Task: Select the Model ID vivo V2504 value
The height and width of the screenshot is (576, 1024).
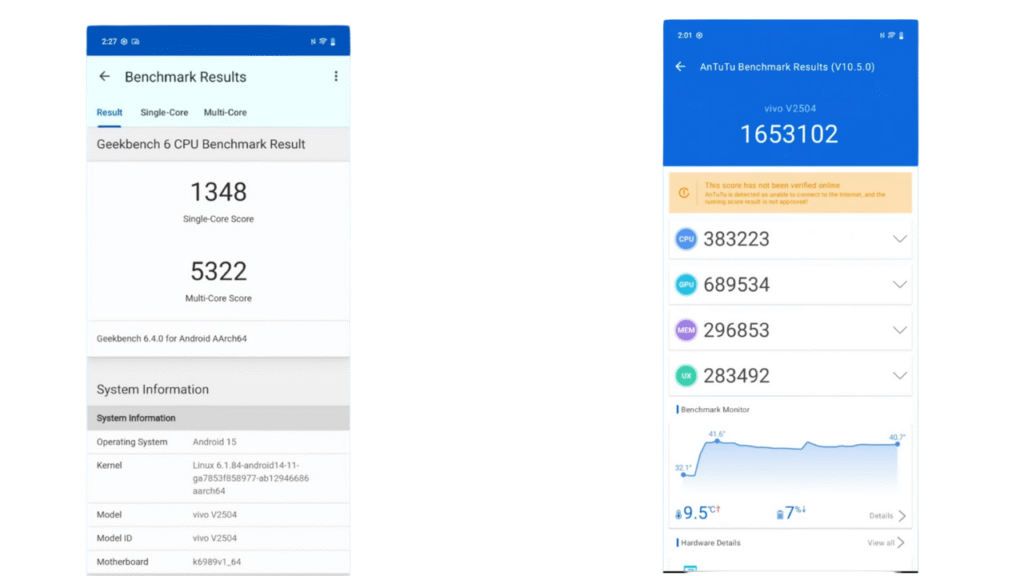Action: pos(214,538)
